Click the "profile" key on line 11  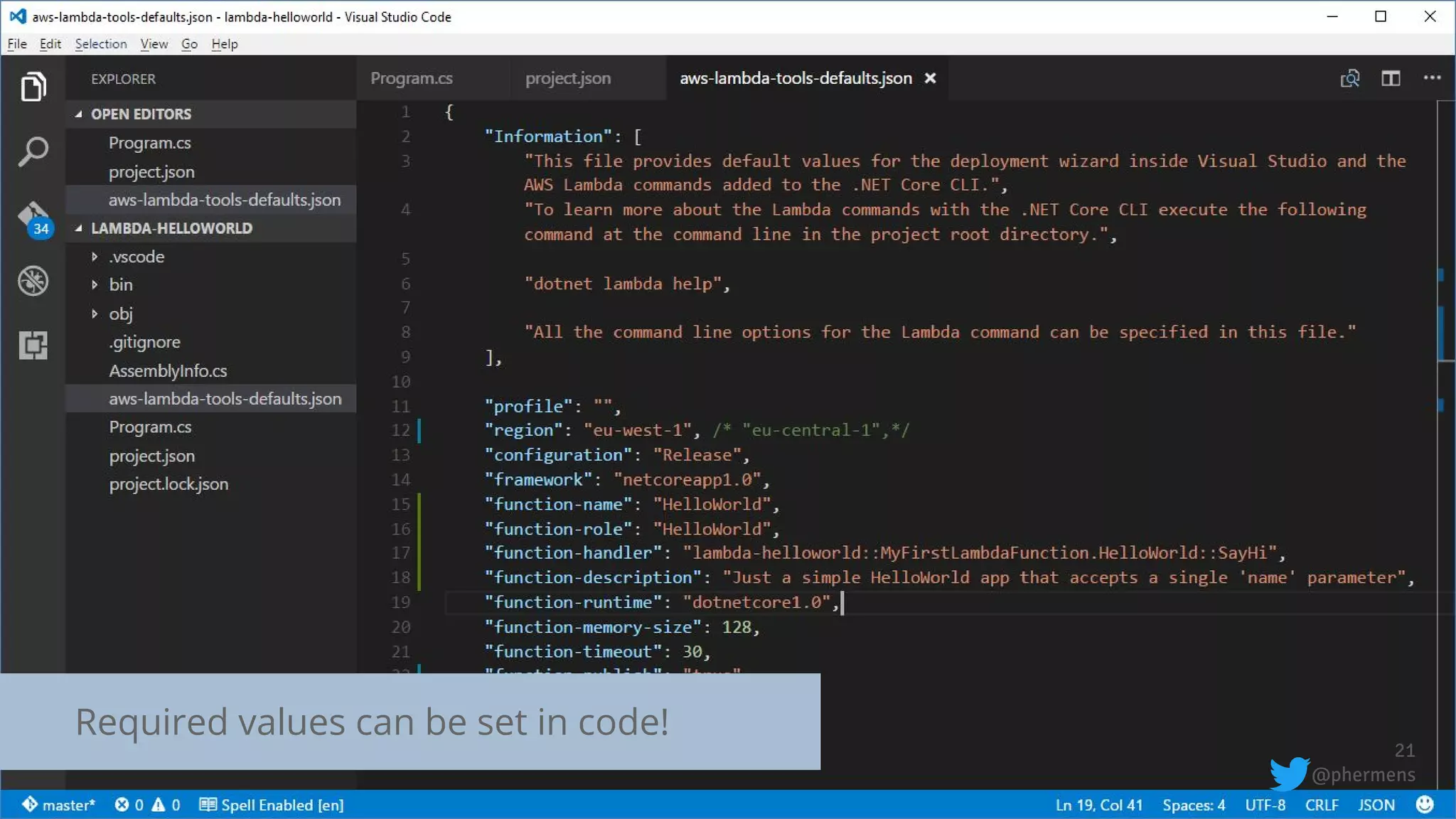[x=528, y=406]
